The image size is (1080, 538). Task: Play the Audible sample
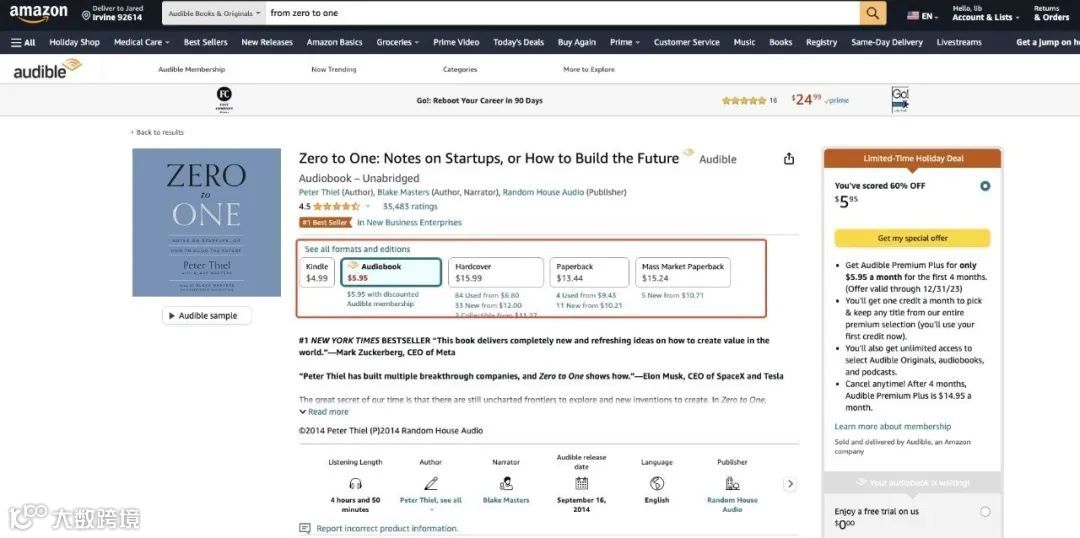pyautogui.click(x=207, y=315)
